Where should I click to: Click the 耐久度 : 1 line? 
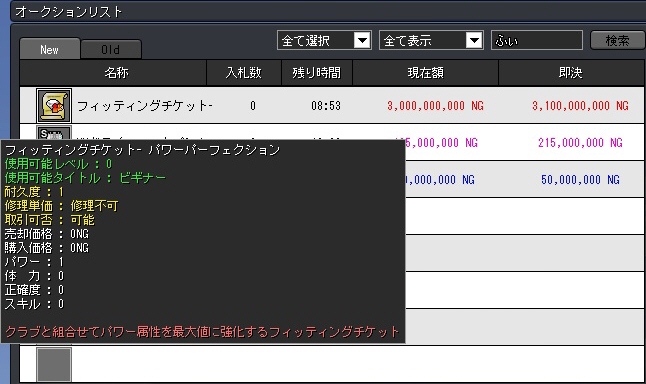pos(34,192)
